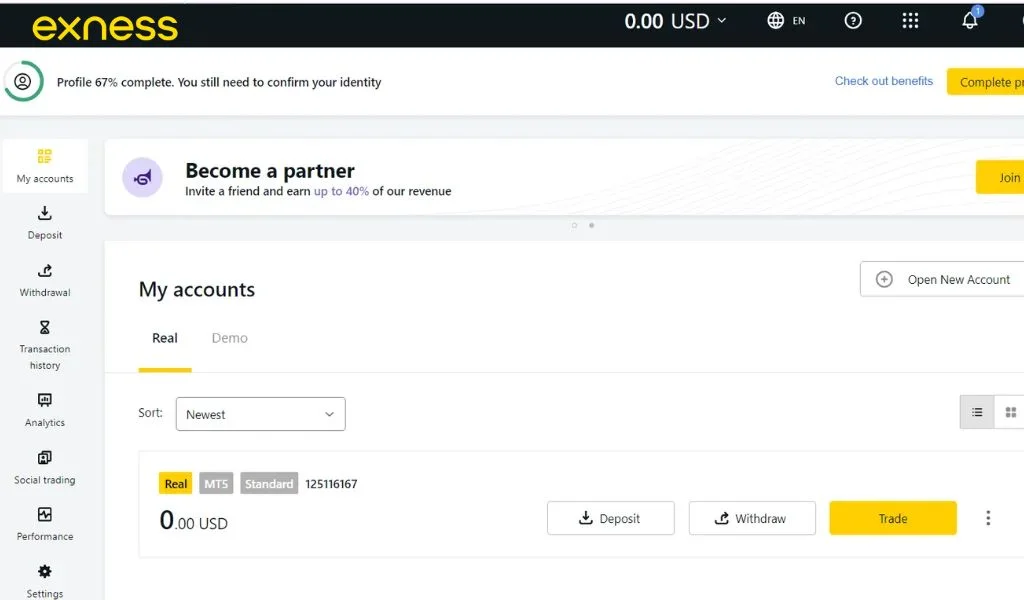Click the help question mark icon

[x=853, y=21]
